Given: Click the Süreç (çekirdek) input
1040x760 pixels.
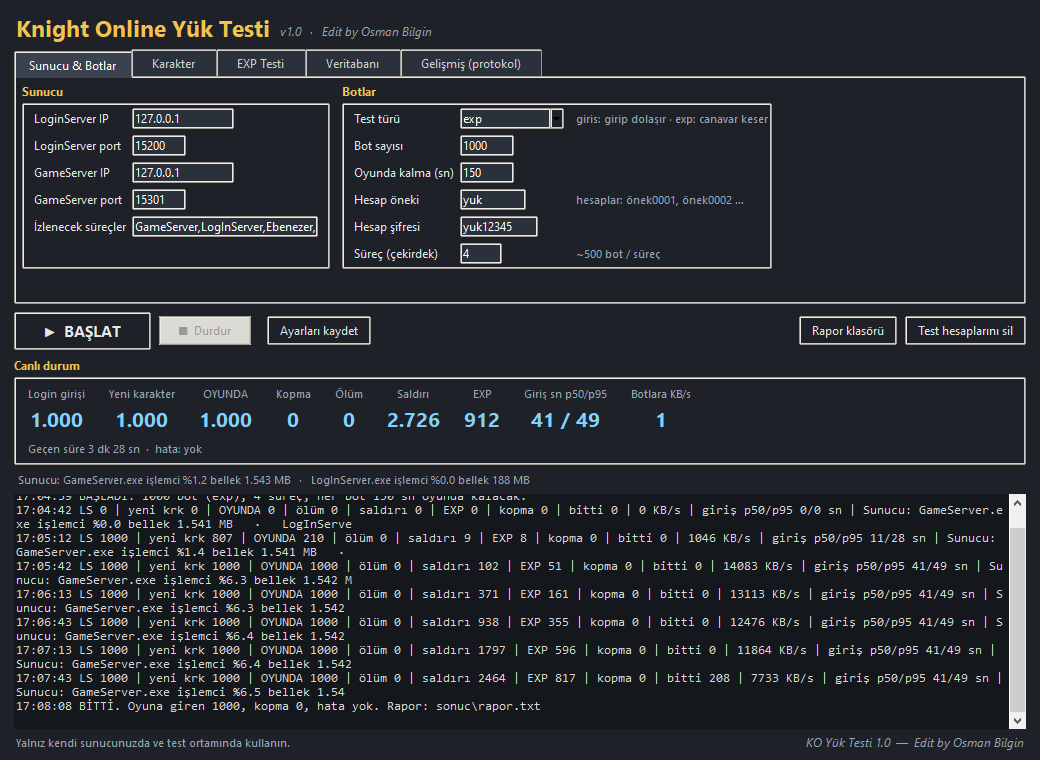Looking at the screenshot, I should pyautogui.click(x=481, y=253).
